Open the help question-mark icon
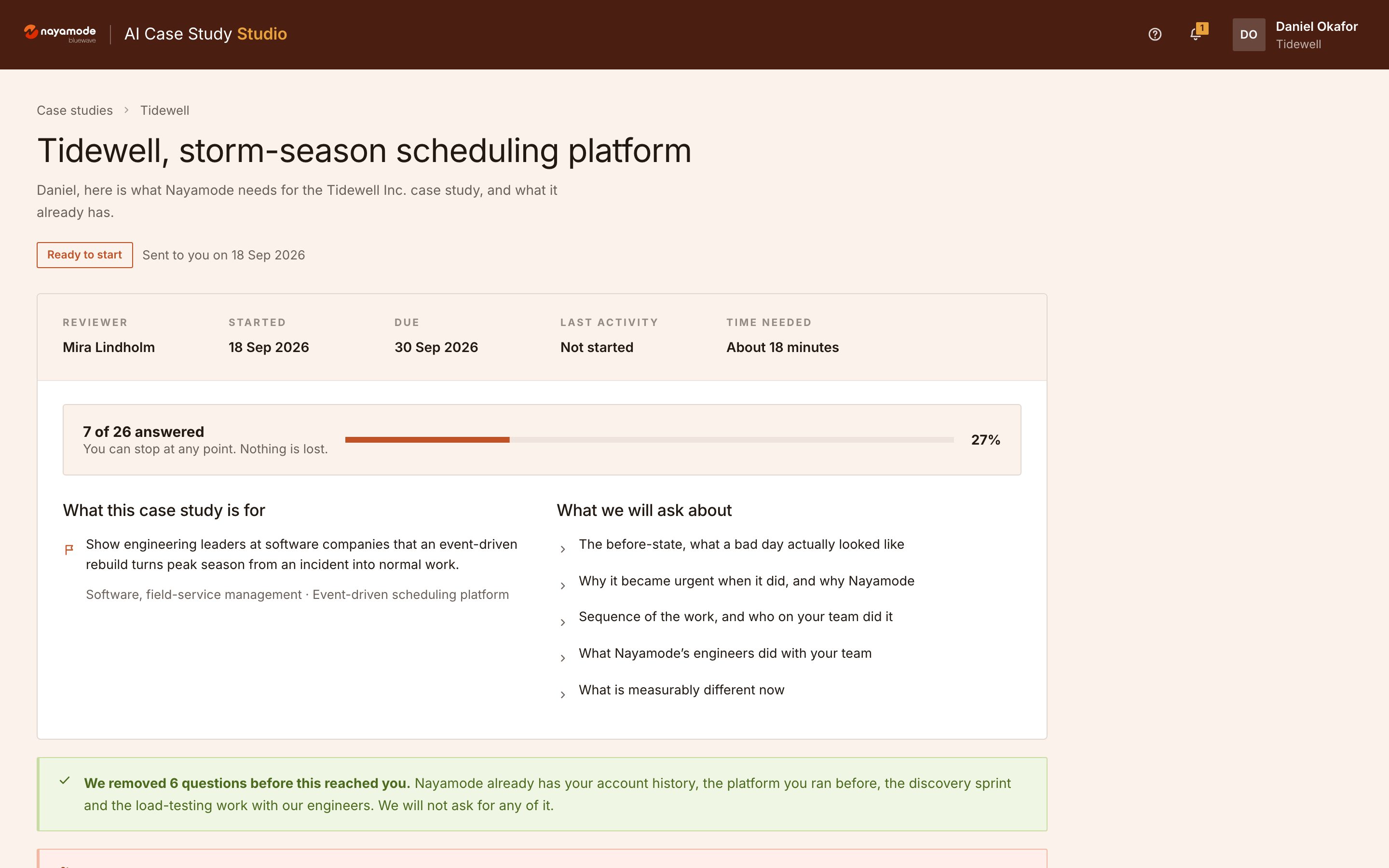This screenshot has width=1389, height=868. pos(1155,34)
